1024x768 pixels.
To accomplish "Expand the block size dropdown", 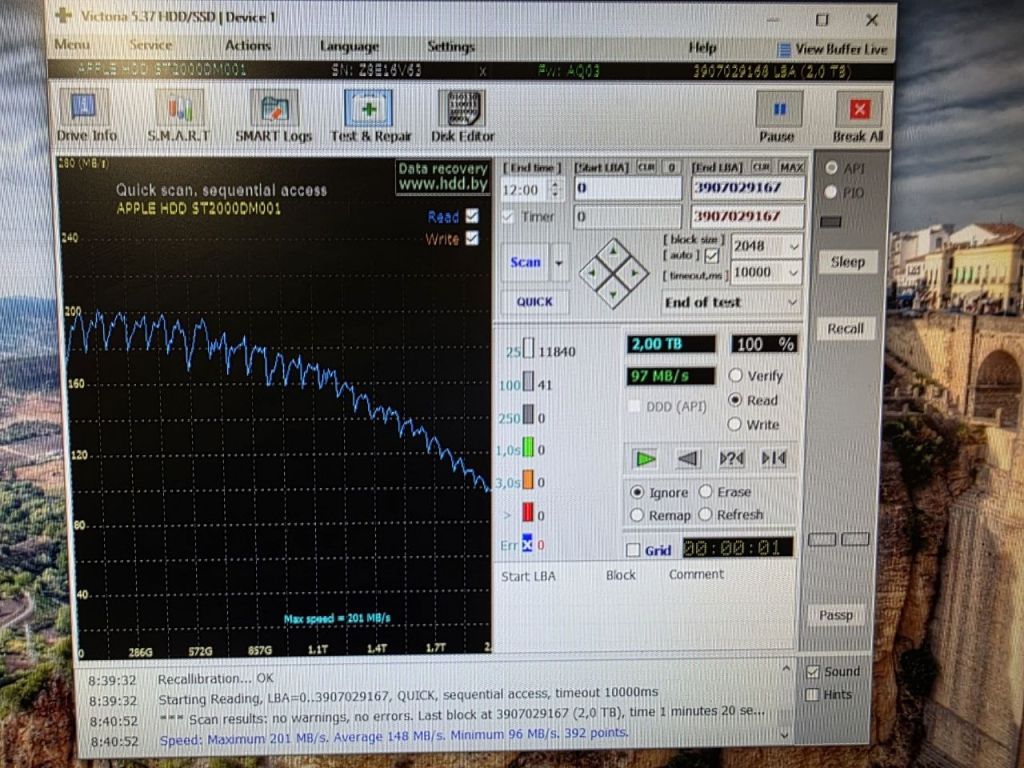I will tap(793, 247).
